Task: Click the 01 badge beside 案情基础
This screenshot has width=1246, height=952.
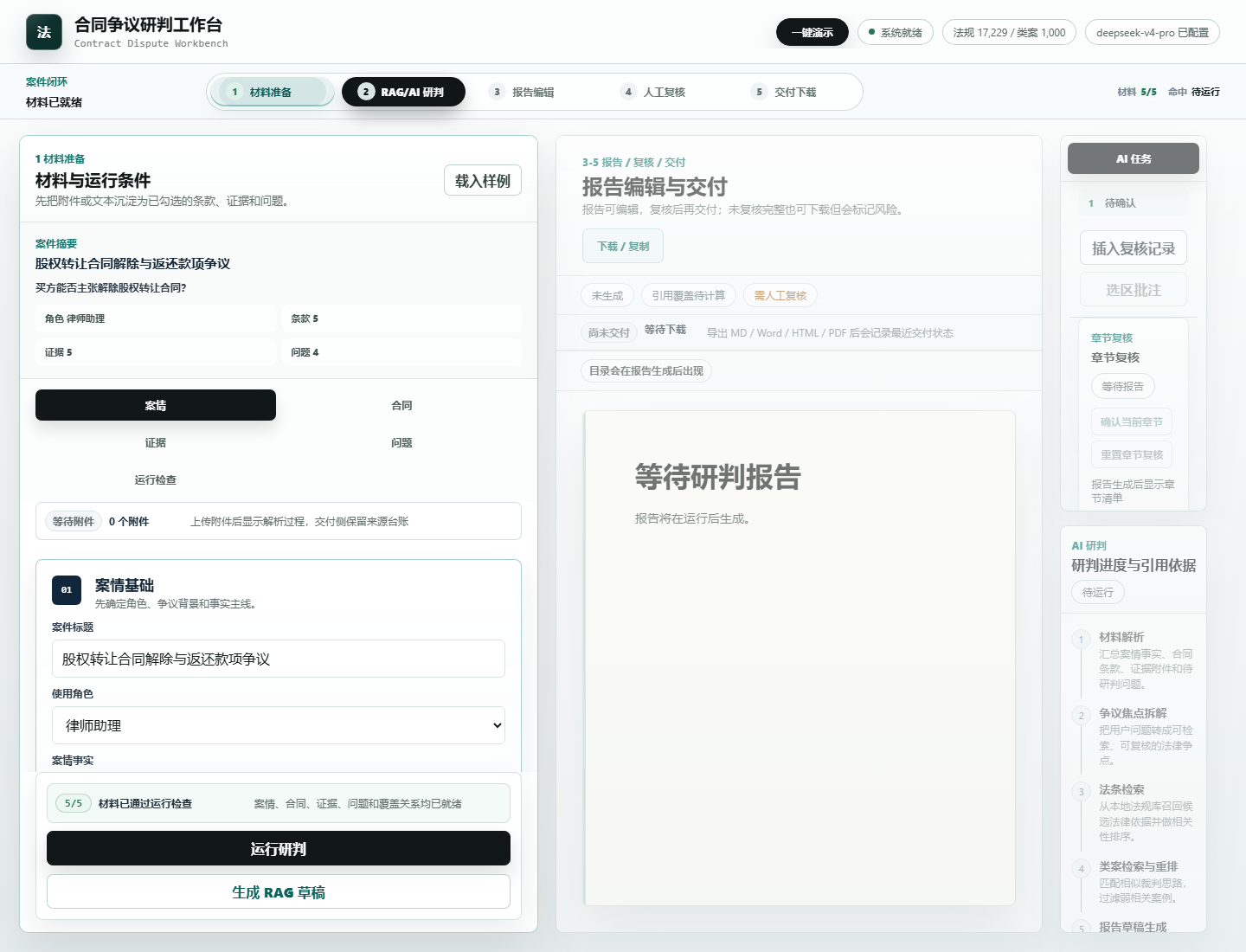Action: 67,590
